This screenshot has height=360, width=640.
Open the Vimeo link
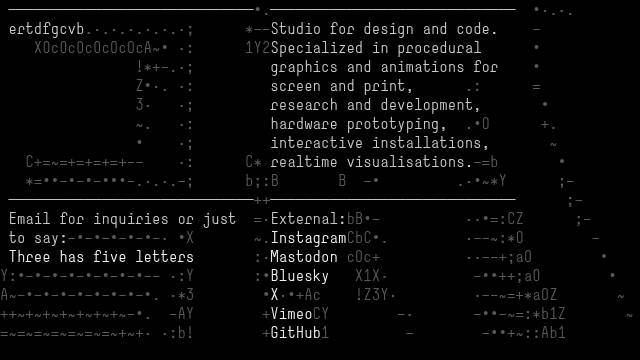(291, 314)
